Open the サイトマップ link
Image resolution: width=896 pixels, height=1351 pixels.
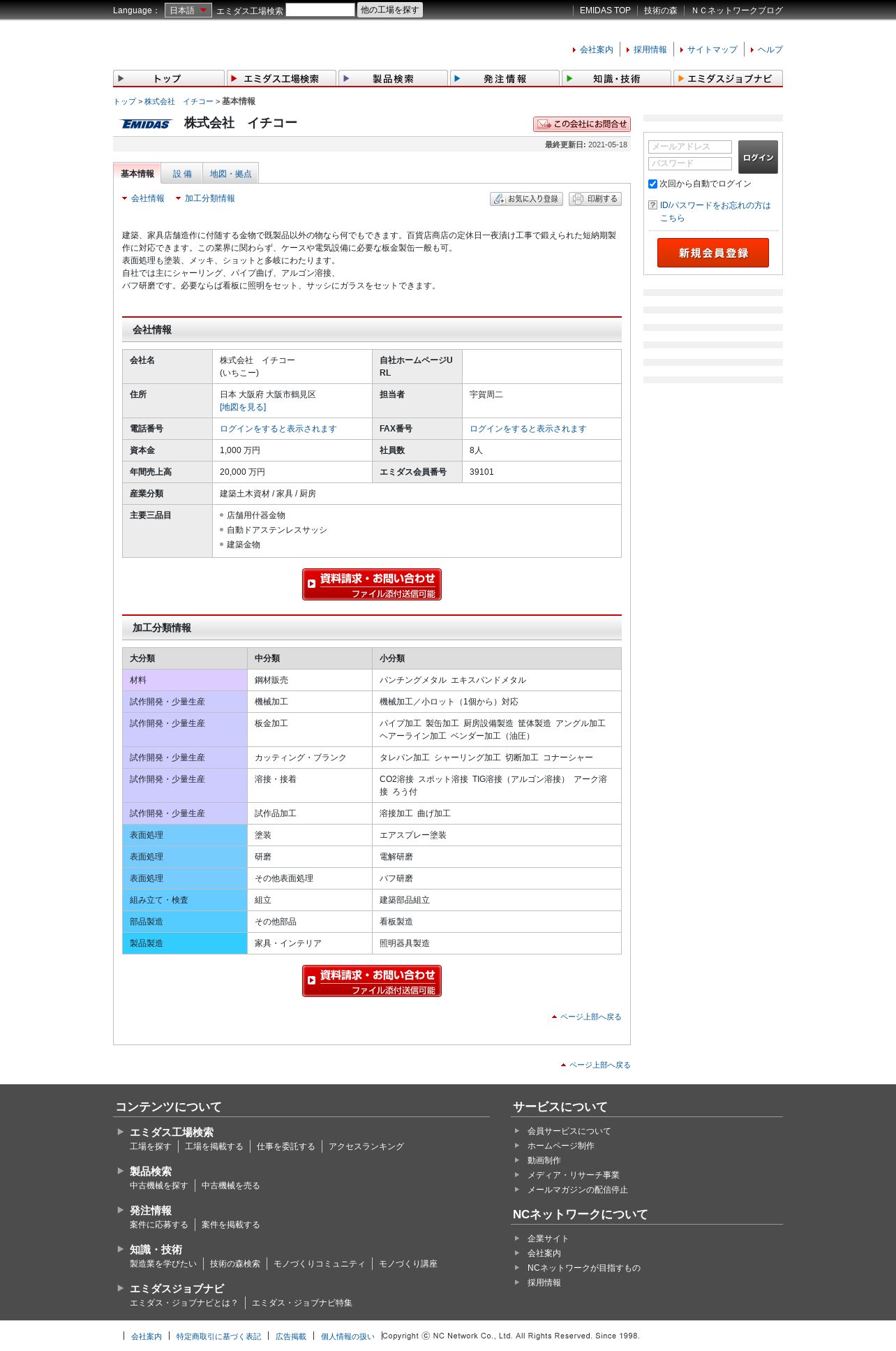click(712, 50)
